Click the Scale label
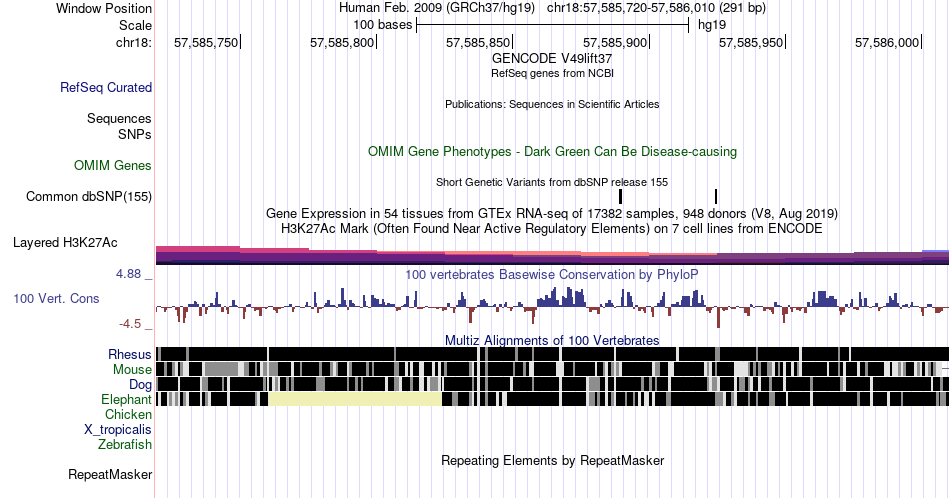 click(x=136, y=25)
